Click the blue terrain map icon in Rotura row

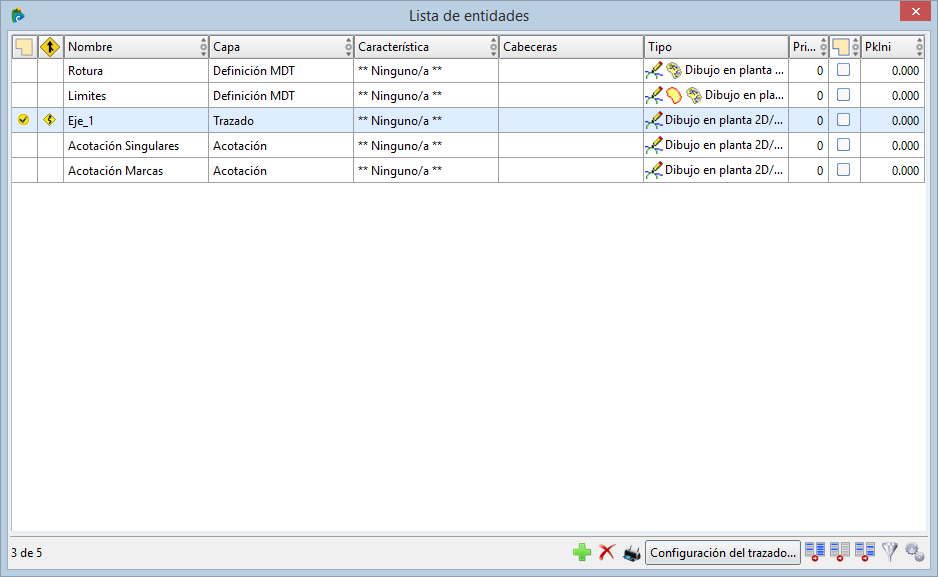coord(674,71)
